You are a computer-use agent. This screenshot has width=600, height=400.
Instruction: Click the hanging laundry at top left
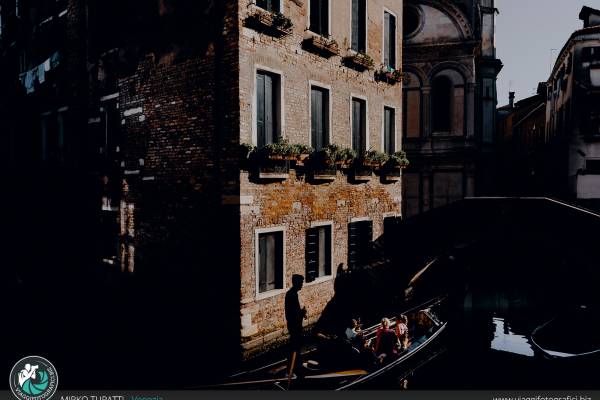point(40,72)
